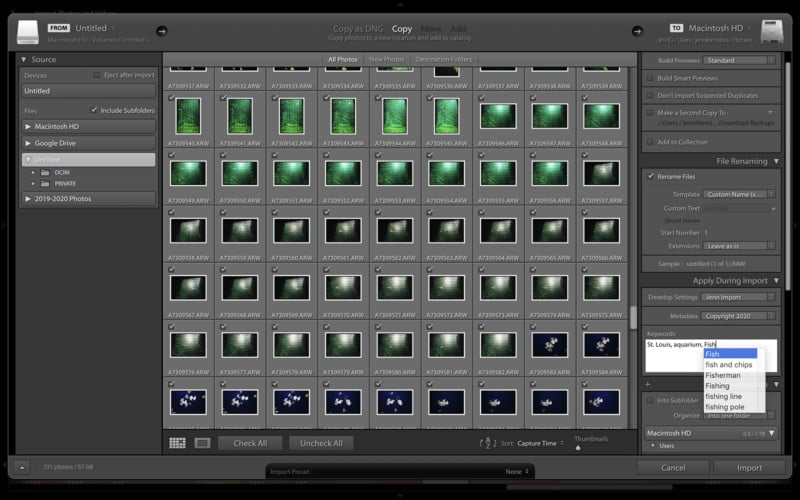
Task: Switch to the New Photos tab
Action: (x=386, y=60)
